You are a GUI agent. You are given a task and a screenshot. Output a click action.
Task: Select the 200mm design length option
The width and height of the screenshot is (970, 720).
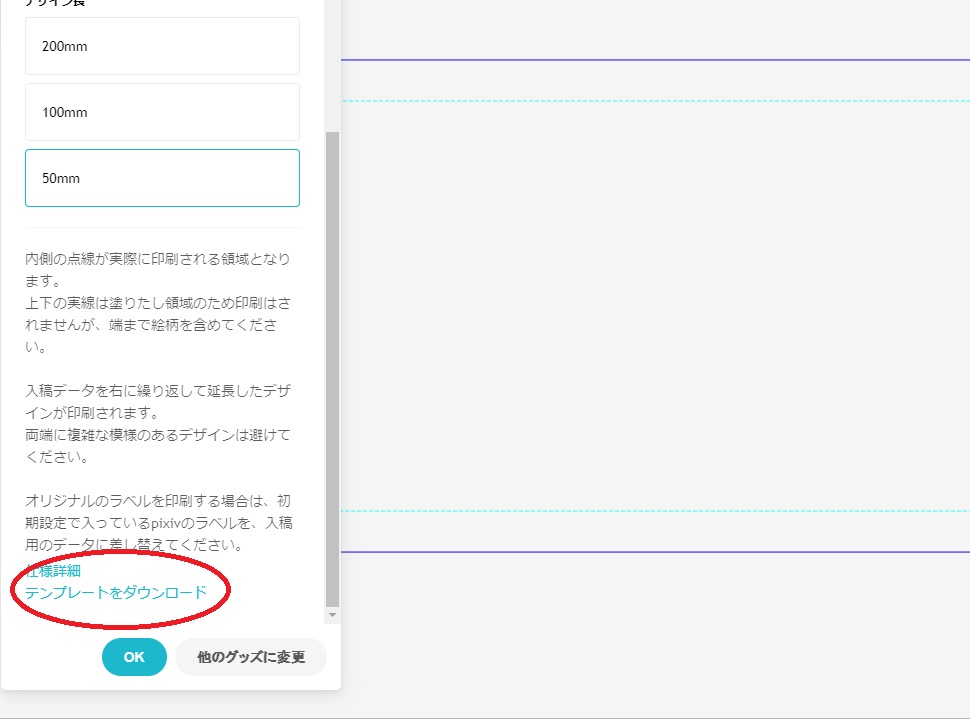(x=162, y=46)
